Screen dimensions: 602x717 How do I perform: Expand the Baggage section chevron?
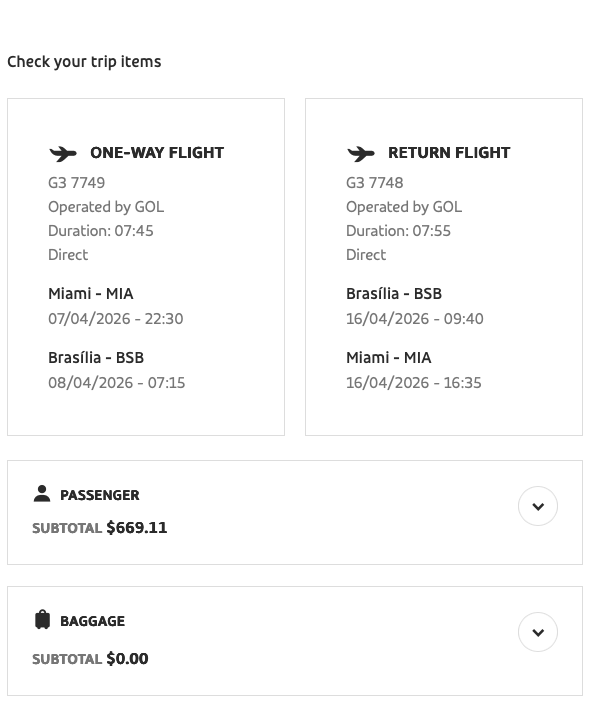(538, 632)
